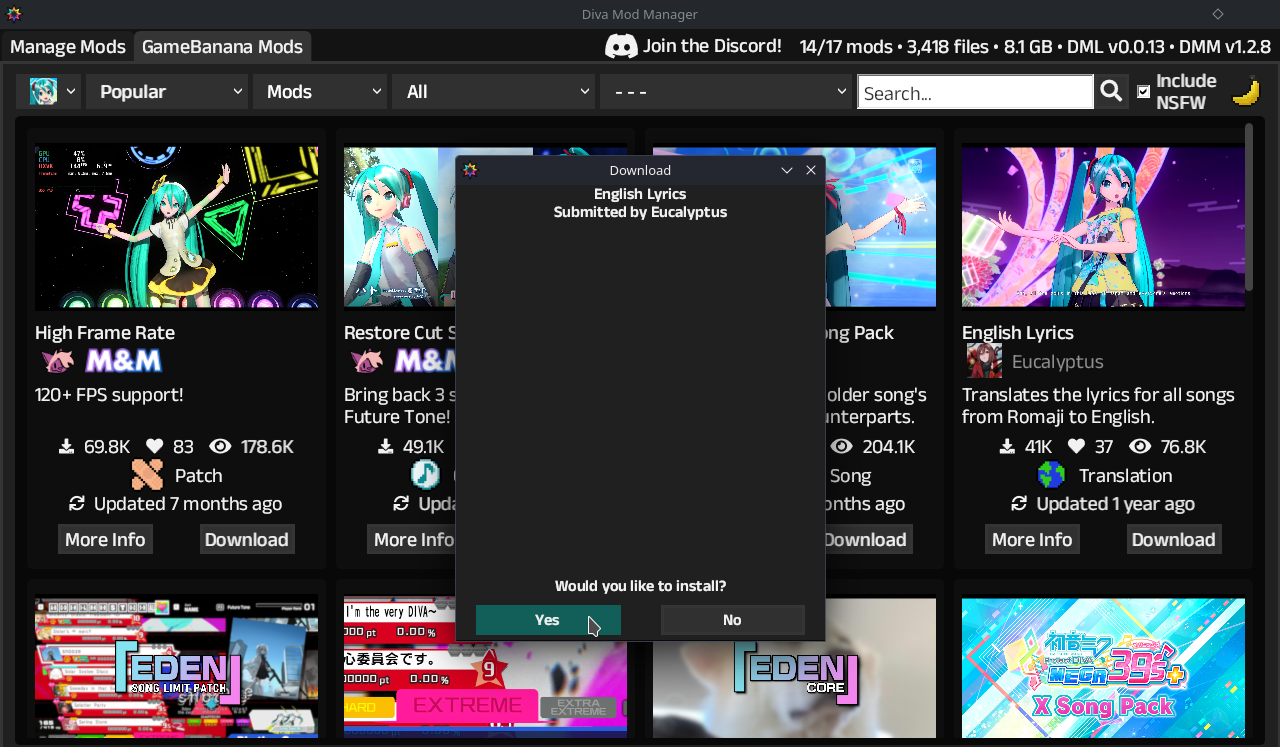Open the Popular sort dropdown

[167, 92]
